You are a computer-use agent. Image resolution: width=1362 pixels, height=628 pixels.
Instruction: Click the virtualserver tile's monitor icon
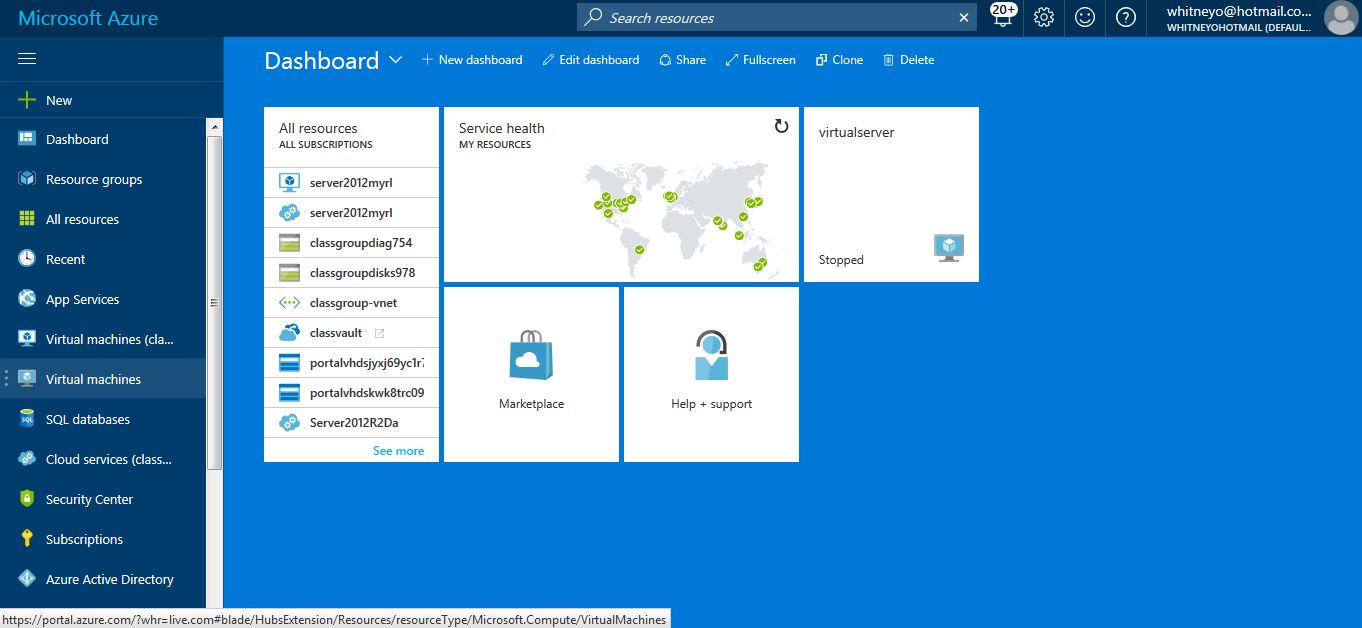coord(948,248)
